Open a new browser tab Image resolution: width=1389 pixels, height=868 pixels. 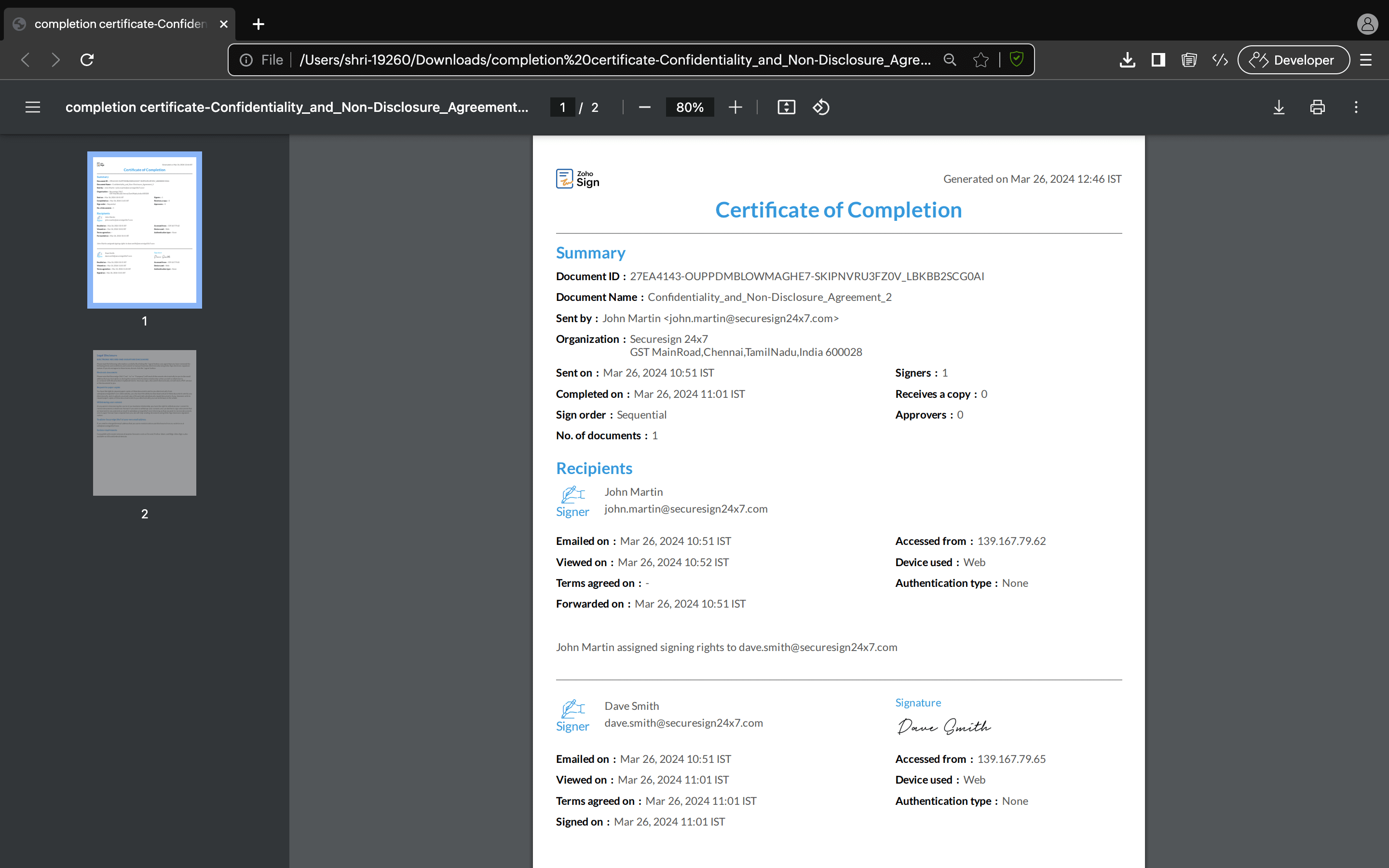(259, 24)
